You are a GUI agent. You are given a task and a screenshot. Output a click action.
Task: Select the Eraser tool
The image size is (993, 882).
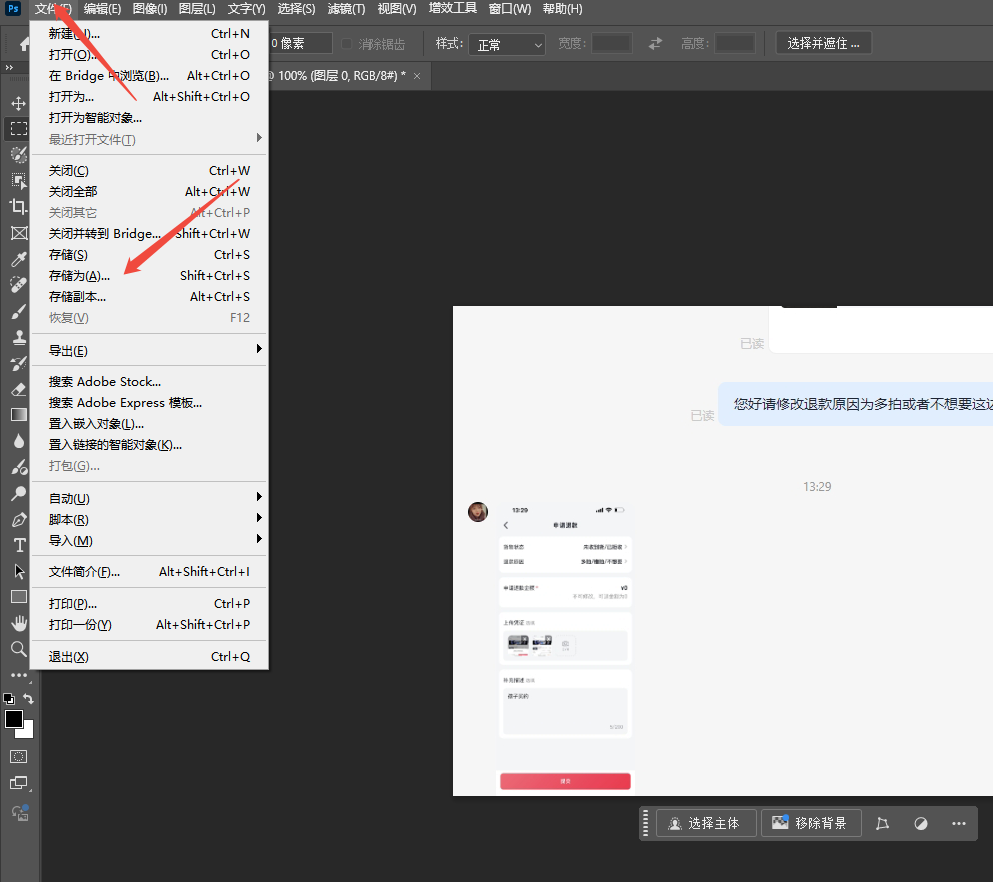tap(18, 389)
